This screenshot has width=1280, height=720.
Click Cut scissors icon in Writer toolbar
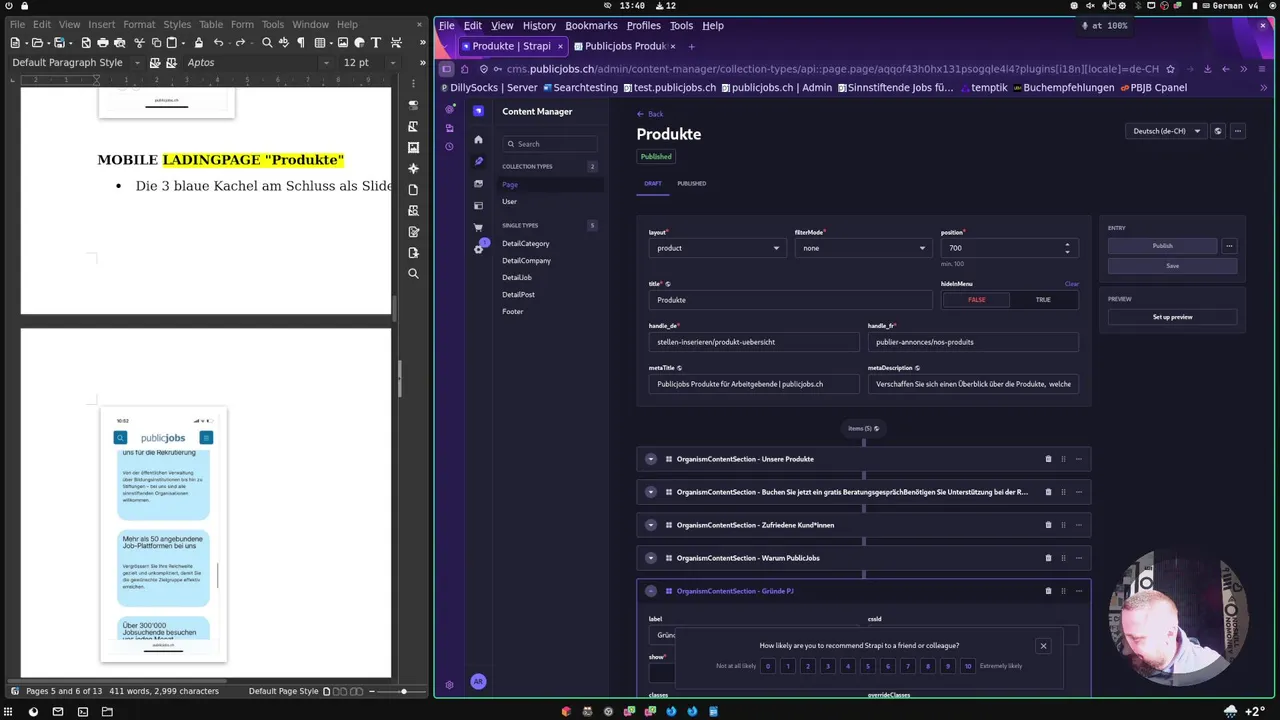[x=140, y=43]
